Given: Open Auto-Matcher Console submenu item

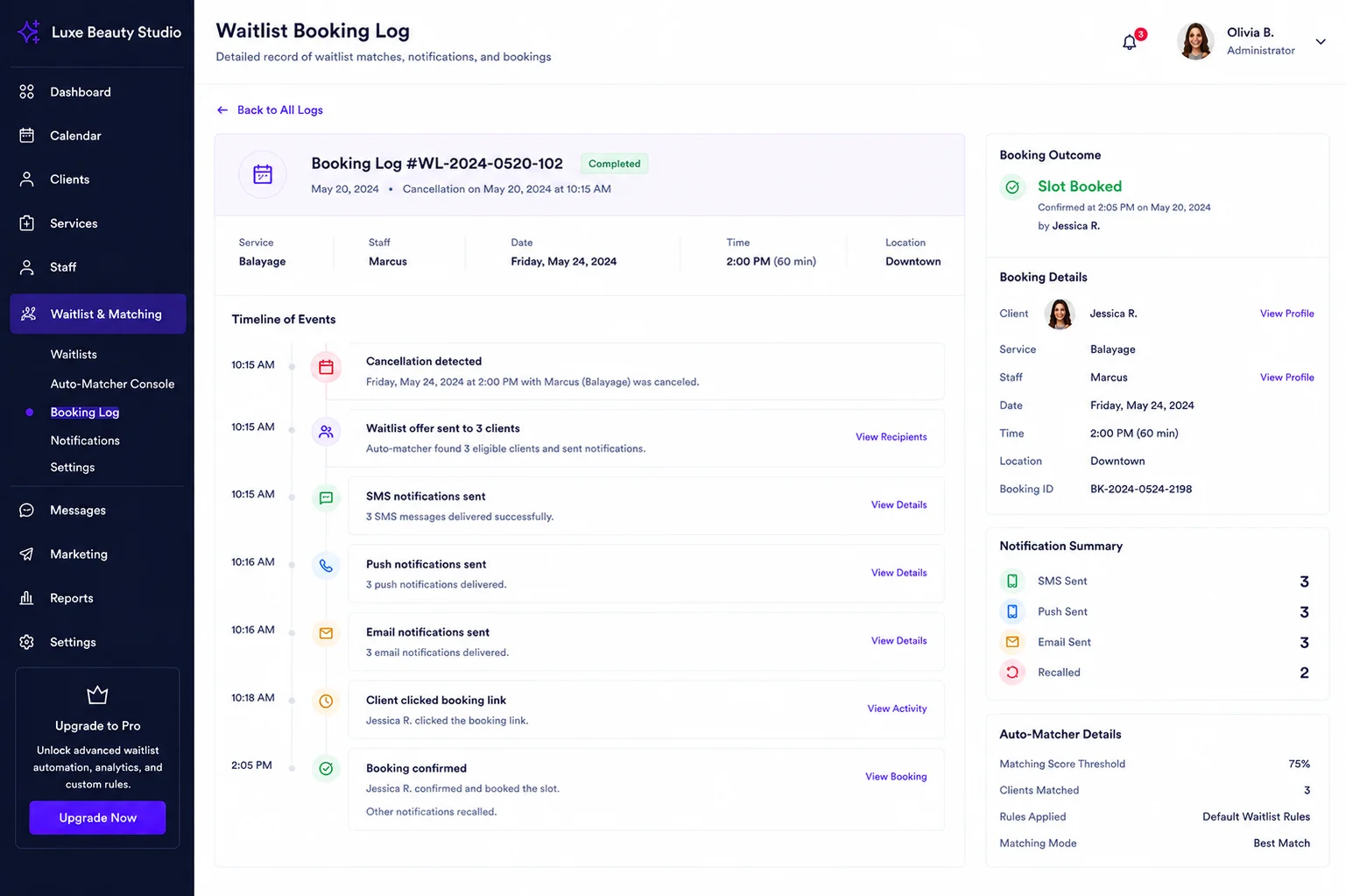Looking at the screenshot, I should pos(112,385).
